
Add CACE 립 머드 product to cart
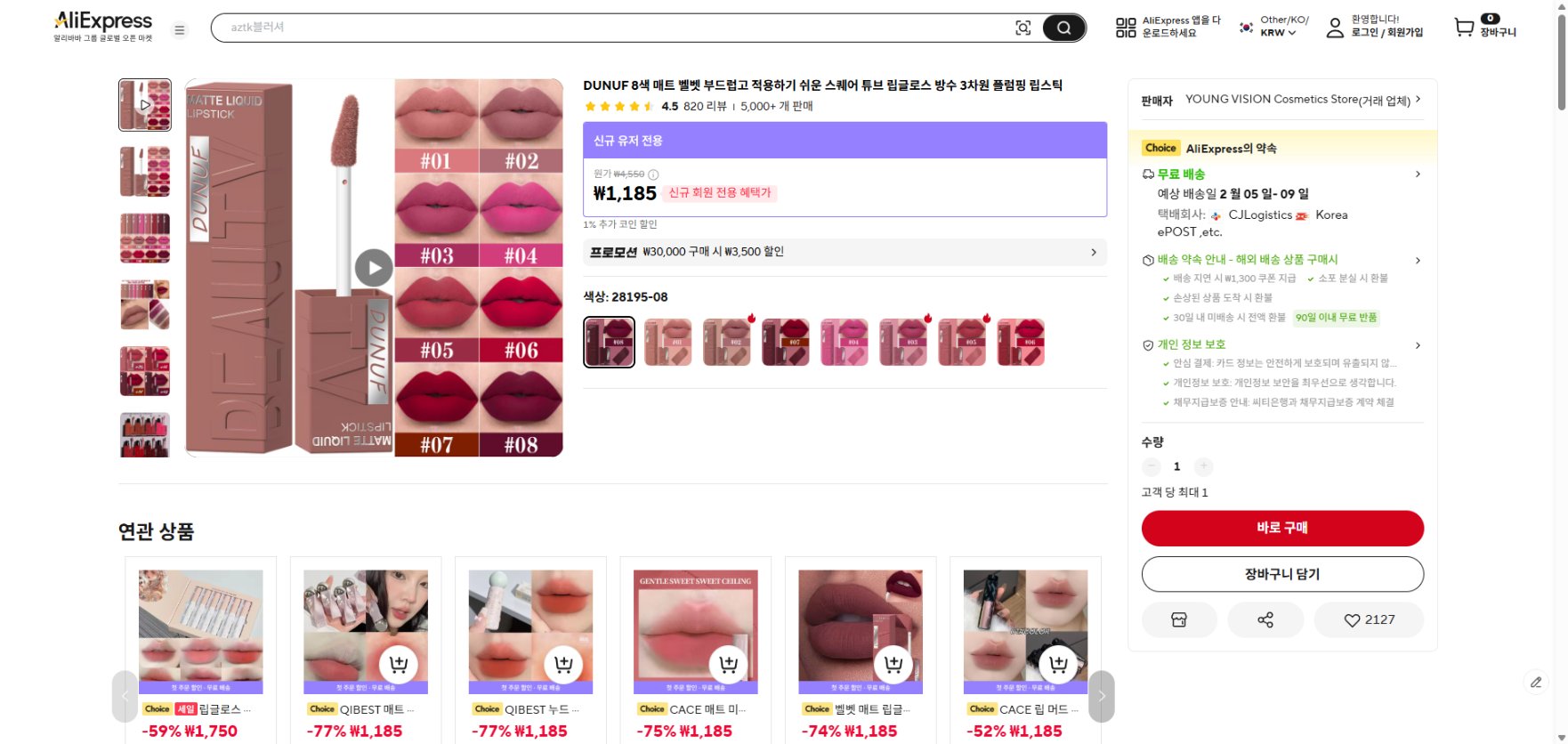tap(1058, 664)
